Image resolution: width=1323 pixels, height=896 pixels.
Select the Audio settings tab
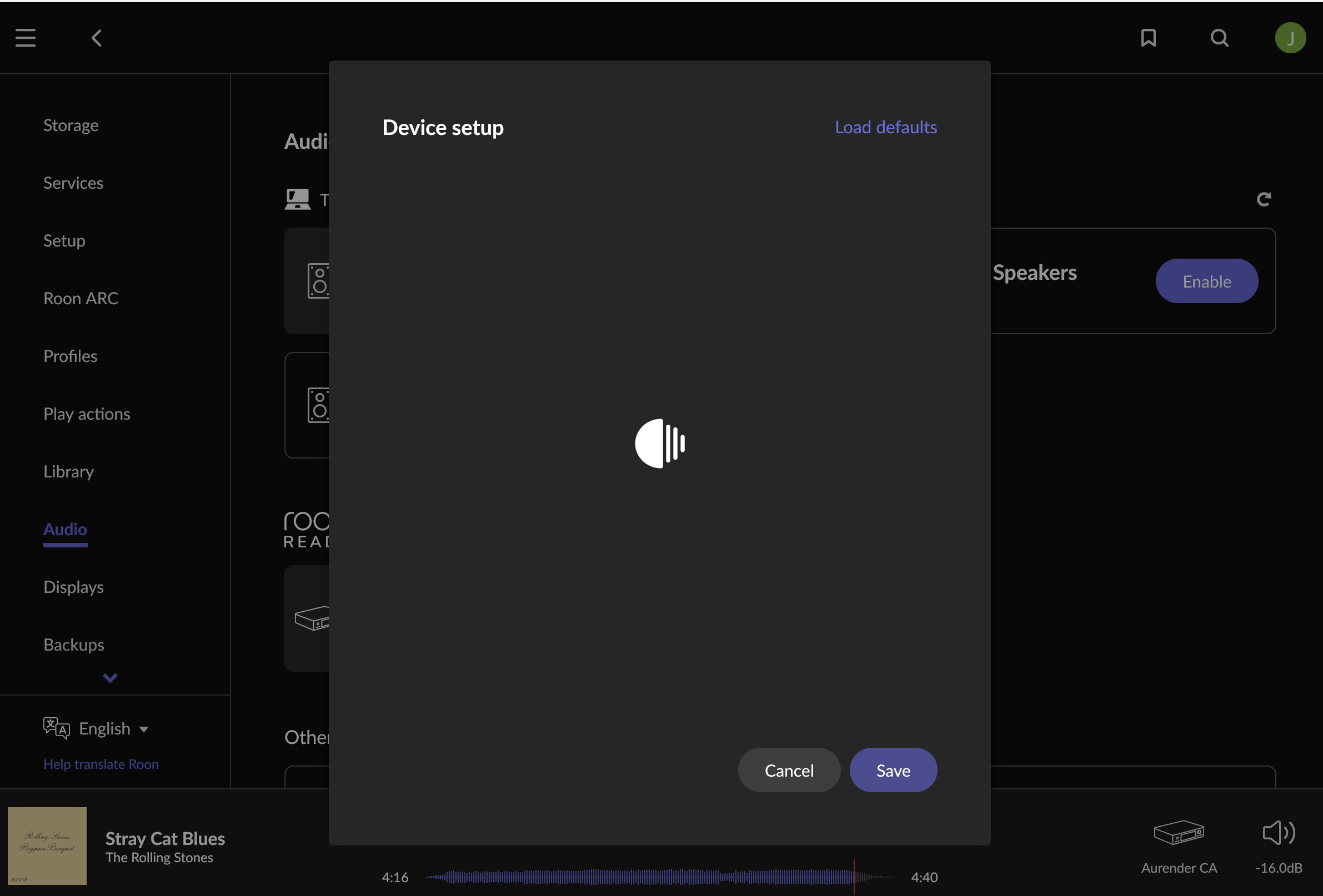(66, 529)
